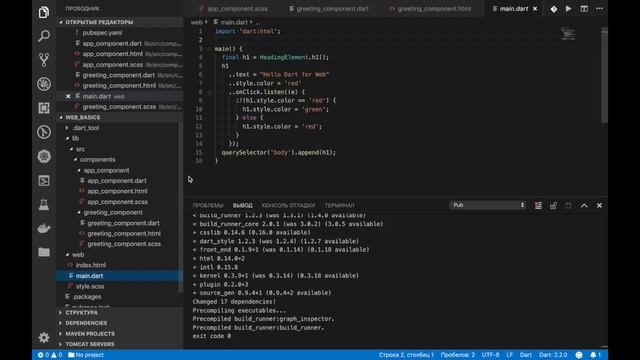640x360 pixels.
Task: Open the Explorer view in activity bar
Action: [44, 12]
